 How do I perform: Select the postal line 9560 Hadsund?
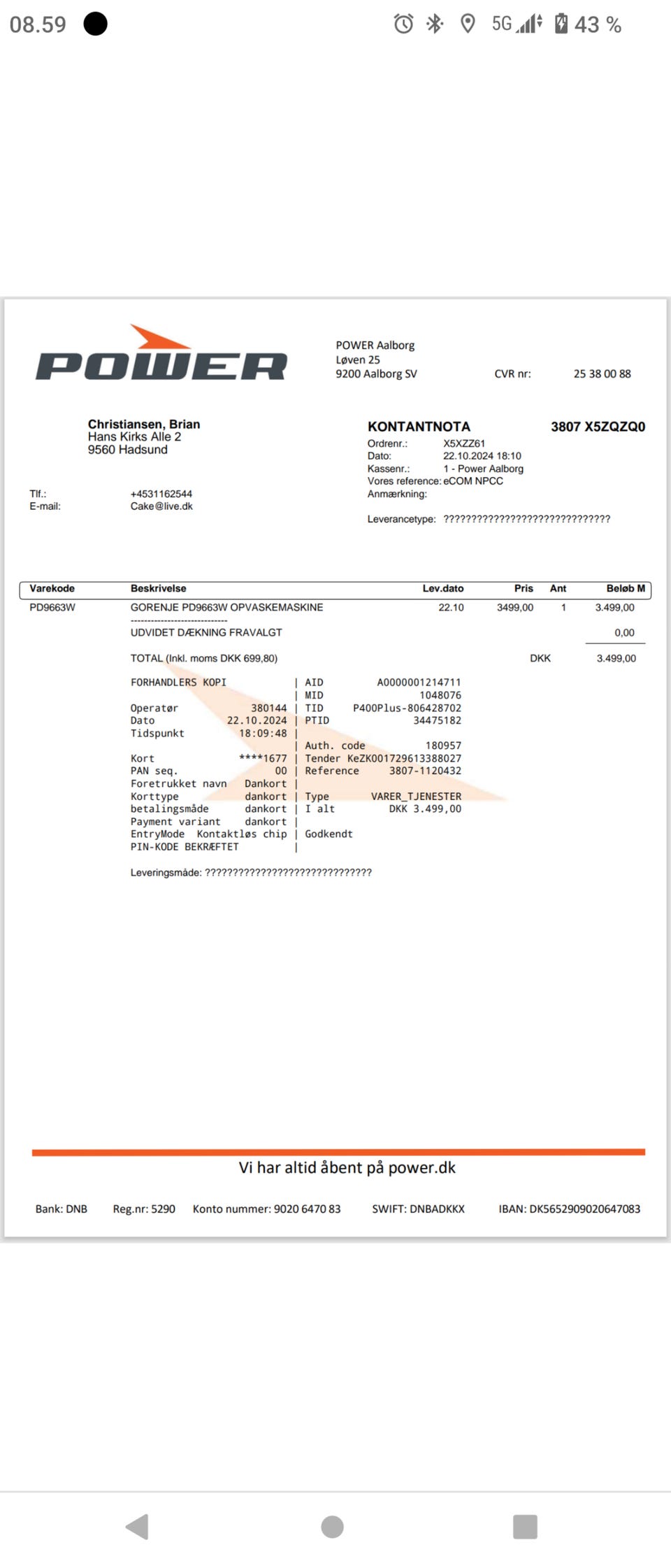pos(127,450)
